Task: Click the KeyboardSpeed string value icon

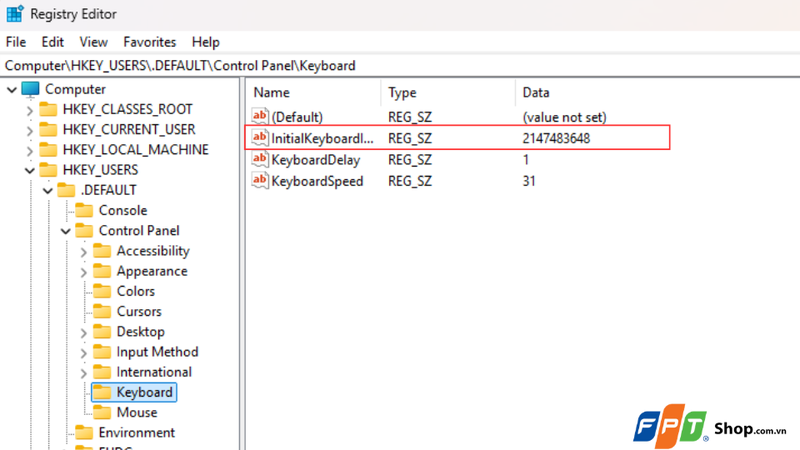Action: coord(260,181)
